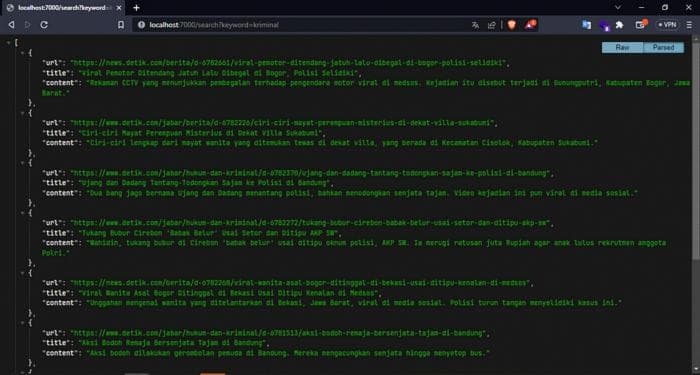Open Brave Wallet icon
The image size is (700, 375).
point(641,25)
